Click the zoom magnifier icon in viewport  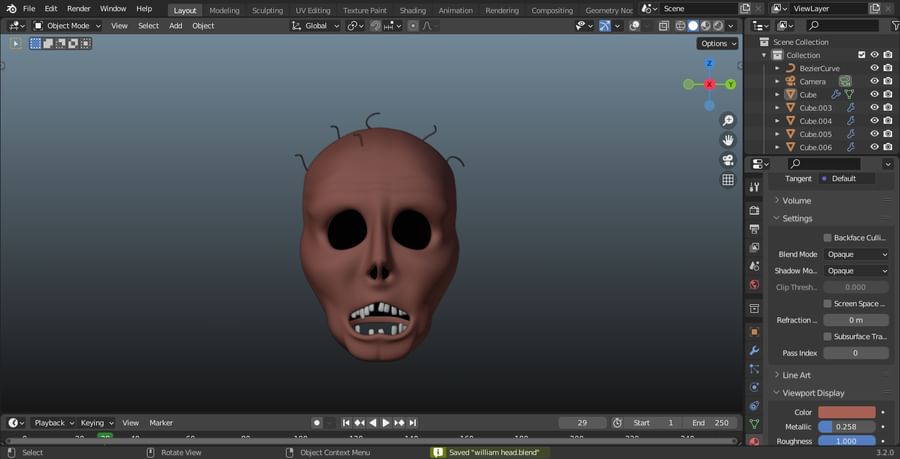tap(728, 120)
